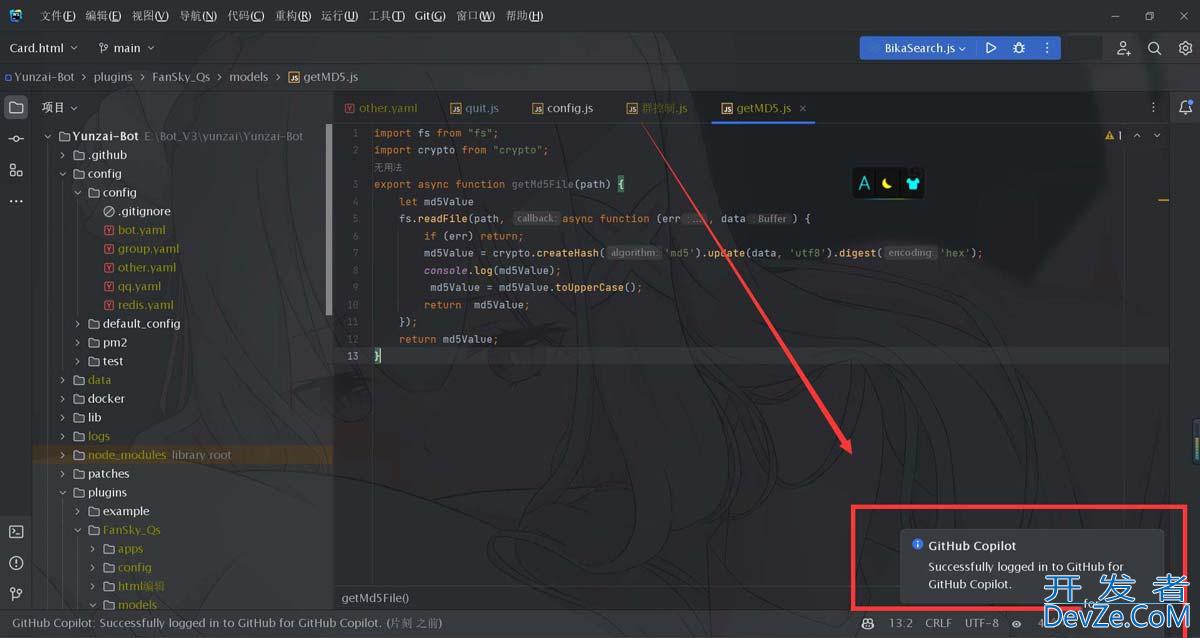Close the getMD5.js editor tab
The image size is (1200, 638).
coord(803,108)
